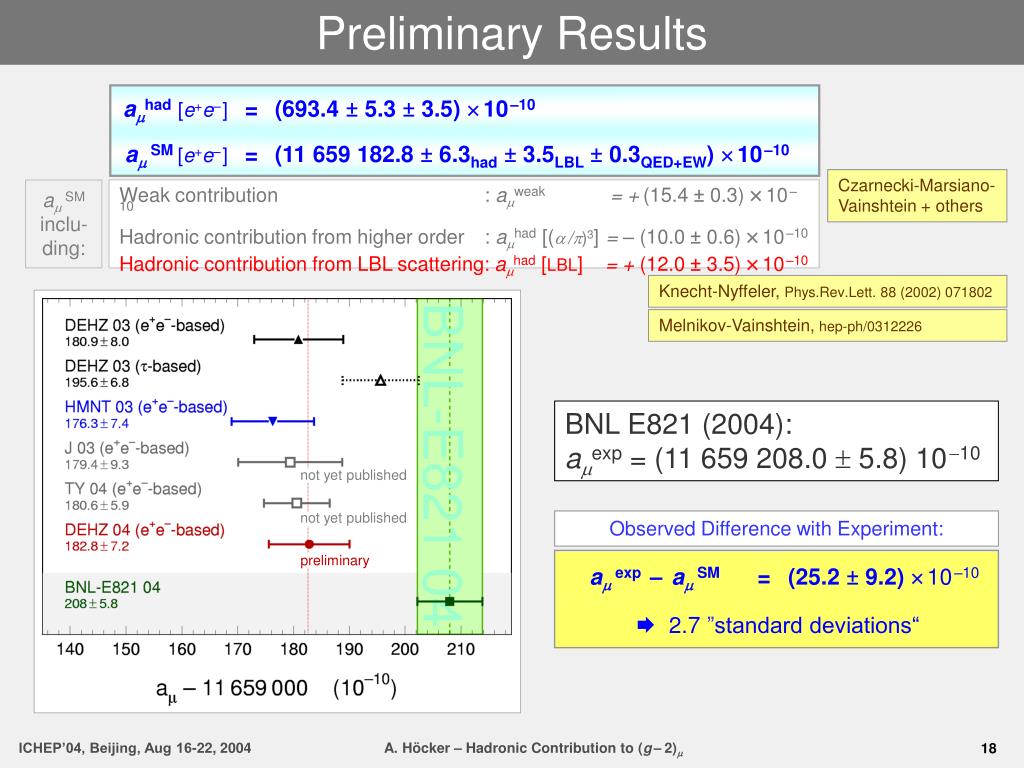Click the 'Preliminary Results' slide title
The height and width of the screenshot is (768, 1024).
(512, 33)
